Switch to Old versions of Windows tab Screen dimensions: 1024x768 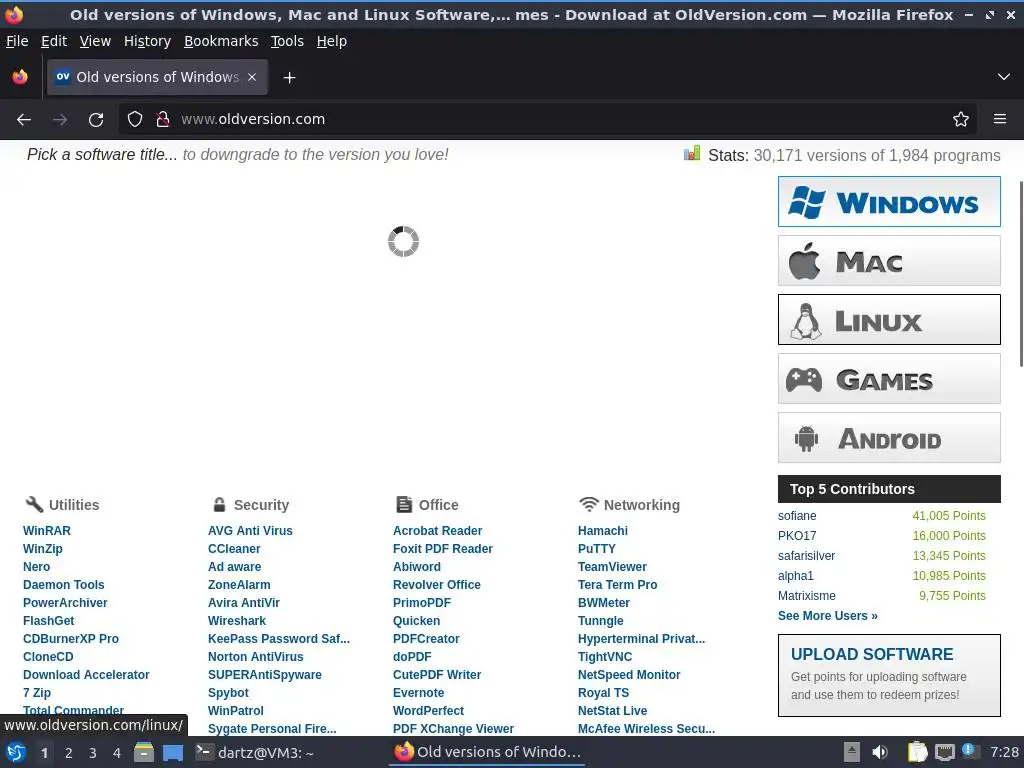click(157, 77)
